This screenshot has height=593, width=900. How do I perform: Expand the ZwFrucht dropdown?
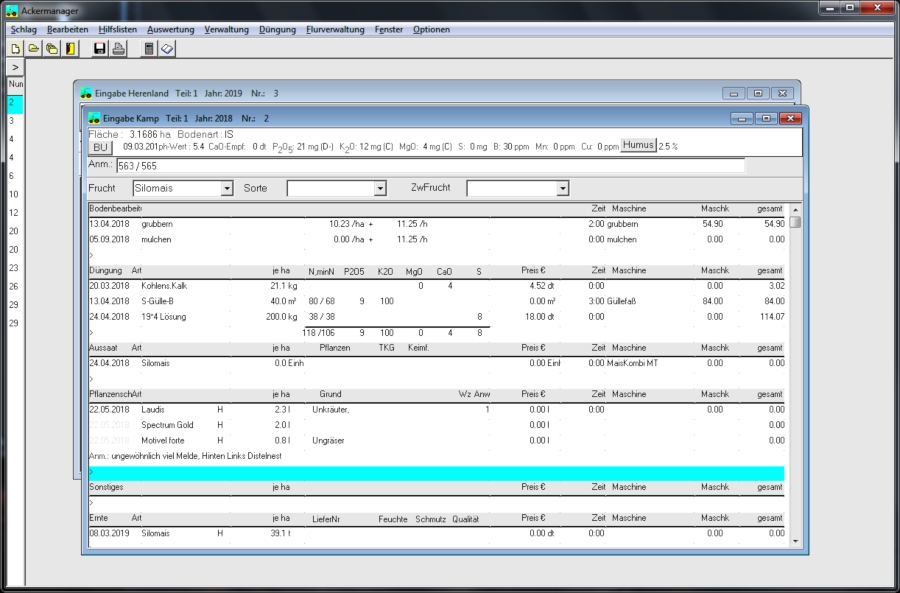point(563,188)
